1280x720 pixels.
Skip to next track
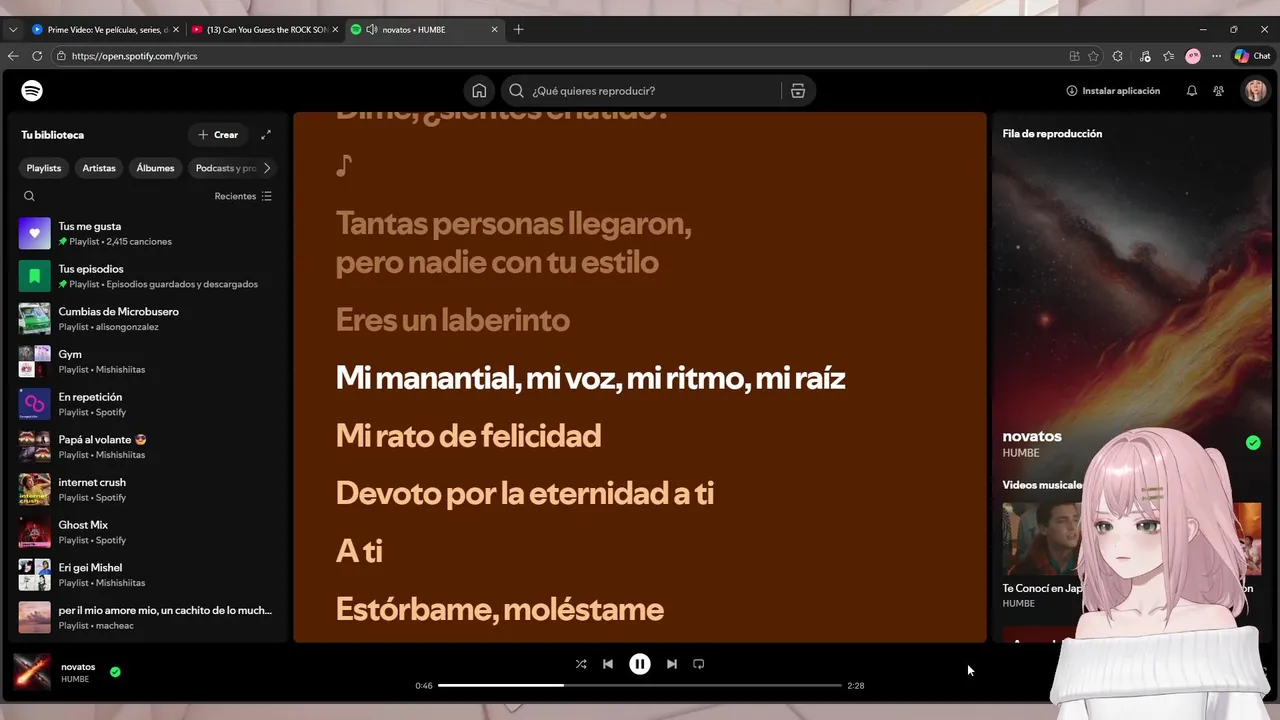(672, 664)
